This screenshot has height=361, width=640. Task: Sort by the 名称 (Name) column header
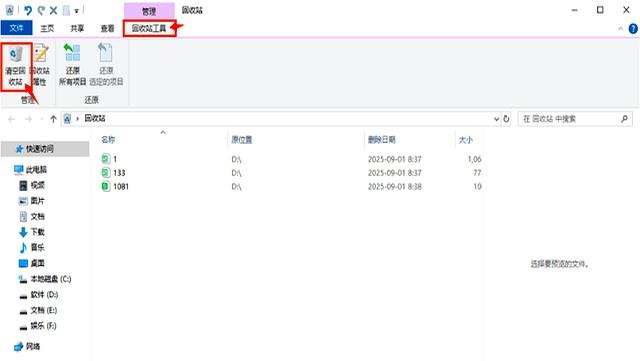coord(108,140)
